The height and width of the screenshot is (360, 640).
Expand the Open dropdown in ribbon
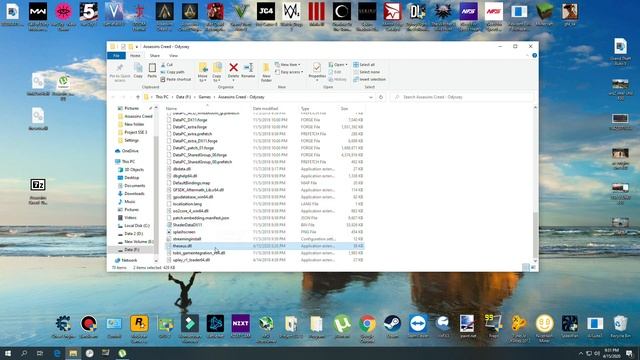(x=338, y=64)
